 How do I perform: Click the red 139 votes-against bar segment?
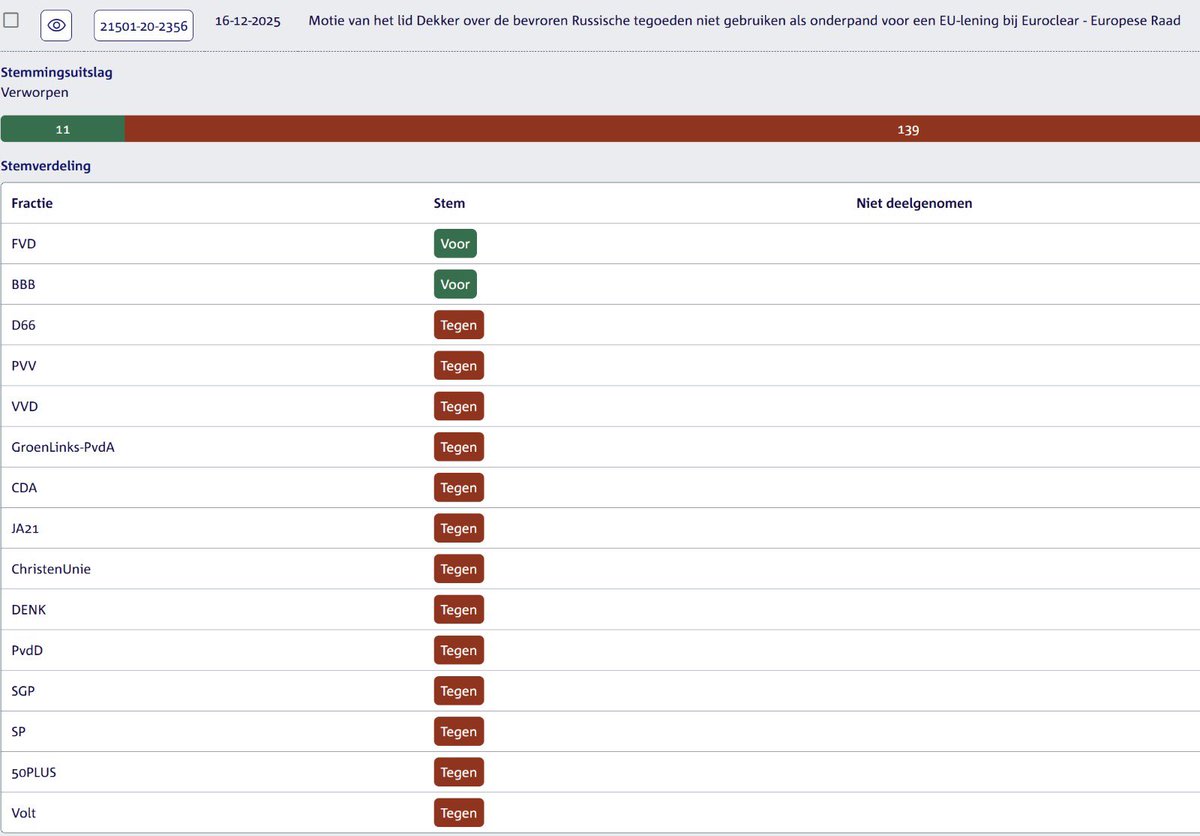coord(662,129)
